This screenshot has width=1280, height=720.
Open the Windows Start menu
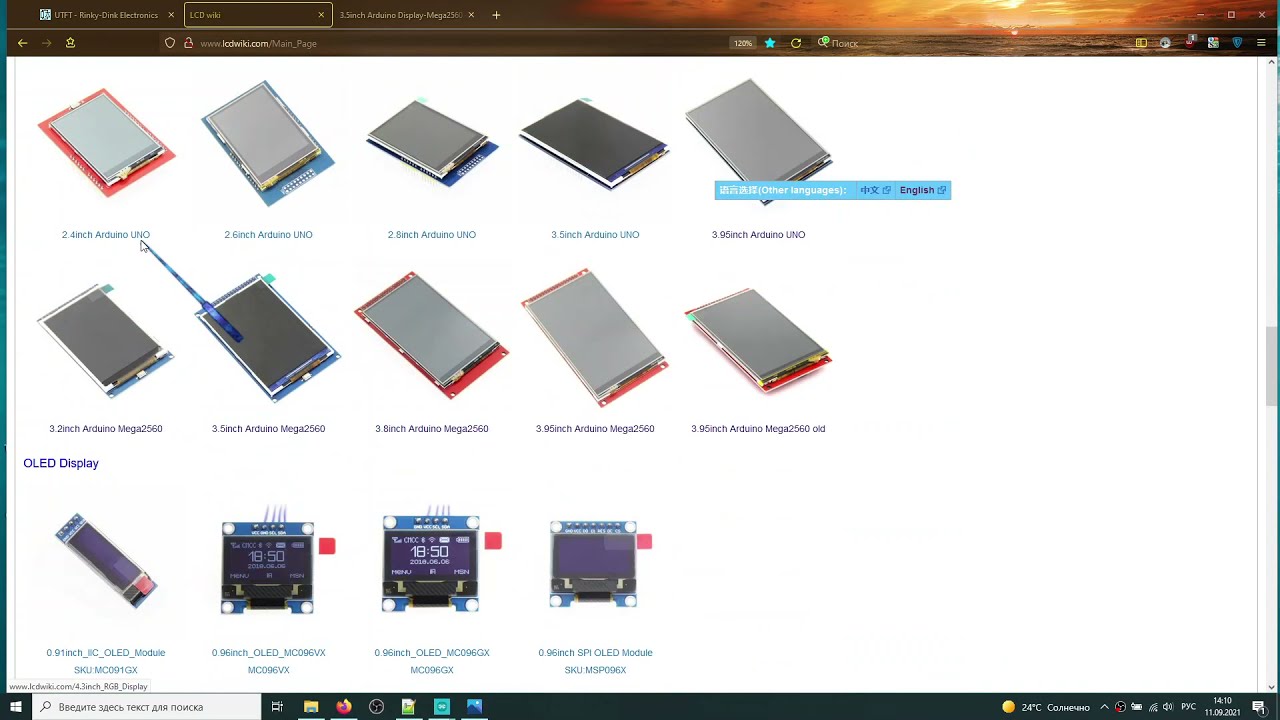tap(17, 707)
